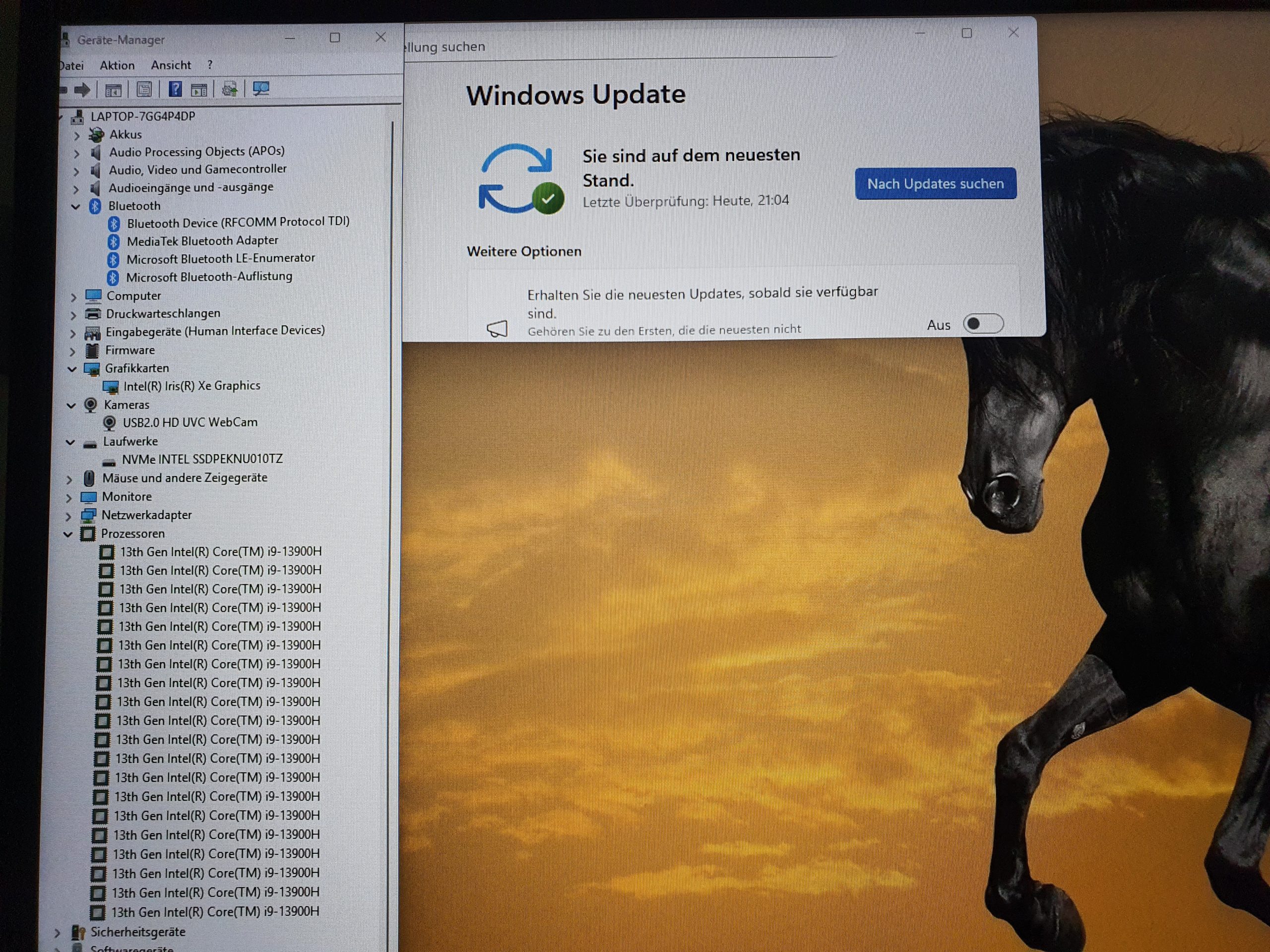The width and height of the screenshot is (1270, 952).
Task: Open the Ansicht menu
Action: tap(171, 65)
